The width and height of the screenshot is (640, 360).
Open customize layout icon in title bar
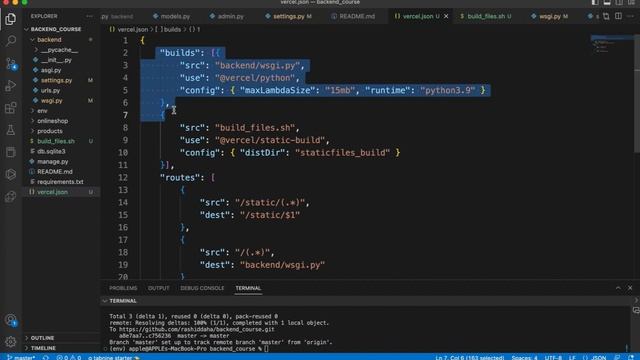631,2
